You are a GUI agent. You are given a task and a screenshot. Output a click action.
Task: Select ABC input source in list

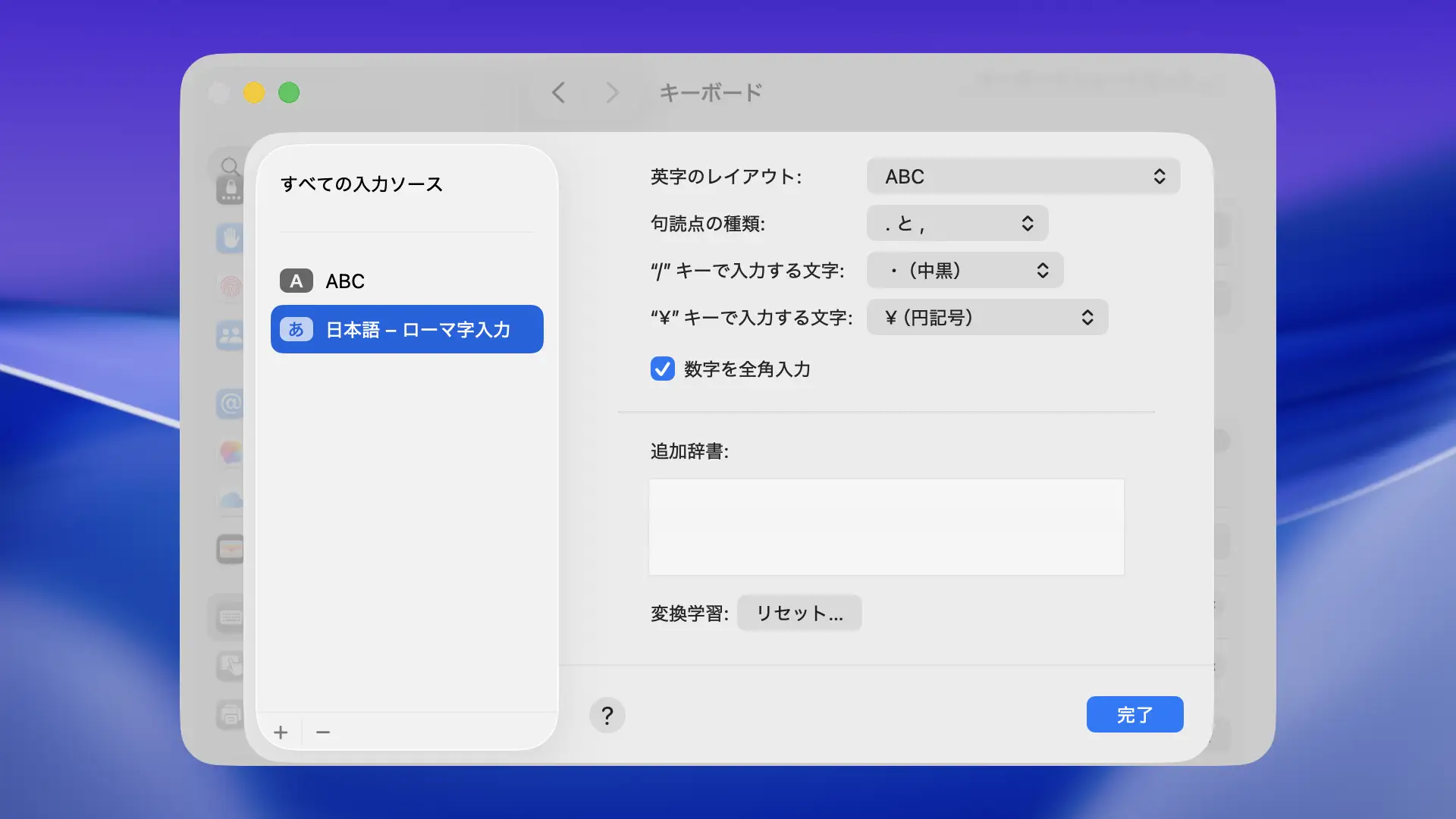click(x=406, y=281)
